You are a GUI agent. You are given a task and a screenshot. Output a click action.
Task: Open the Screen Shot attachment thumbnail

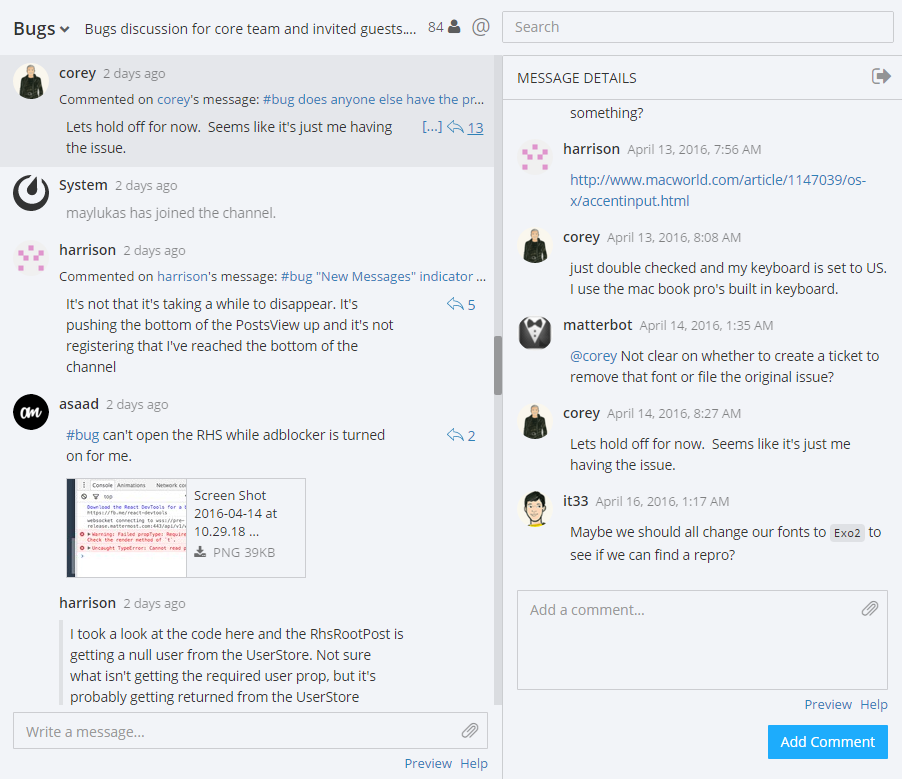127,528
